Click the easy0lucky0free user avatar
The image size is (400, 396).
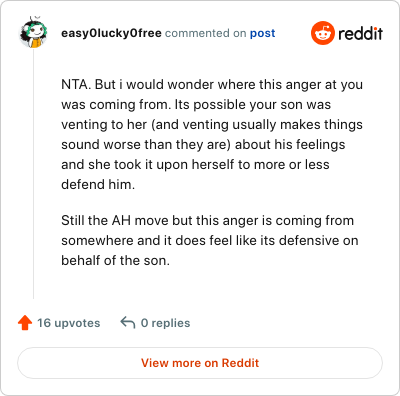(x=33, y=32)
